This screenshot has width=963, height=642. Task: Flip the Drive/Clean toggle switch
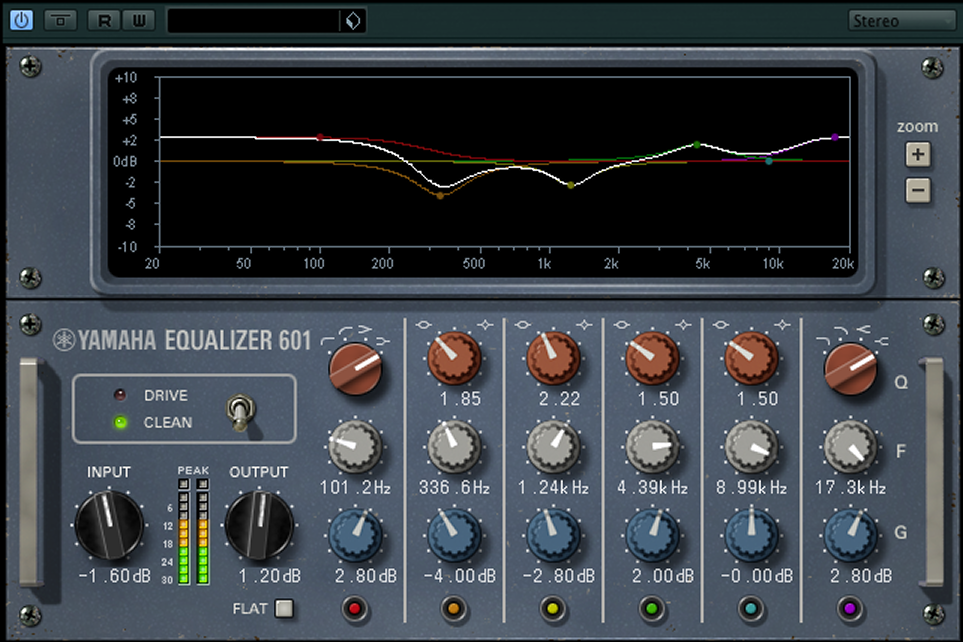click(240, 411)
